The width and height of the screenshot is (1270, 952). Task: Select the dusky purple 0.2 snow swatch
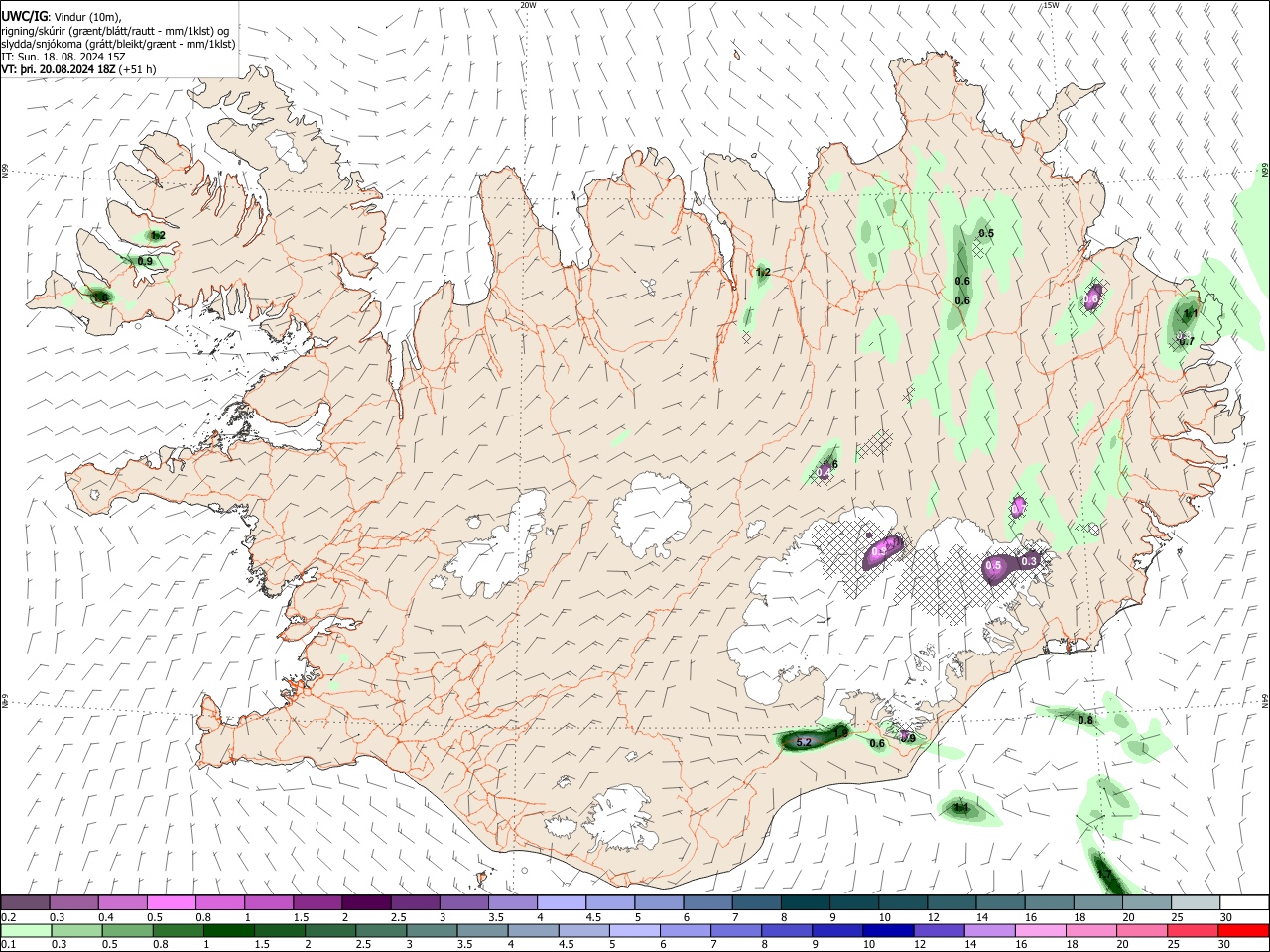tap(25, 903)
